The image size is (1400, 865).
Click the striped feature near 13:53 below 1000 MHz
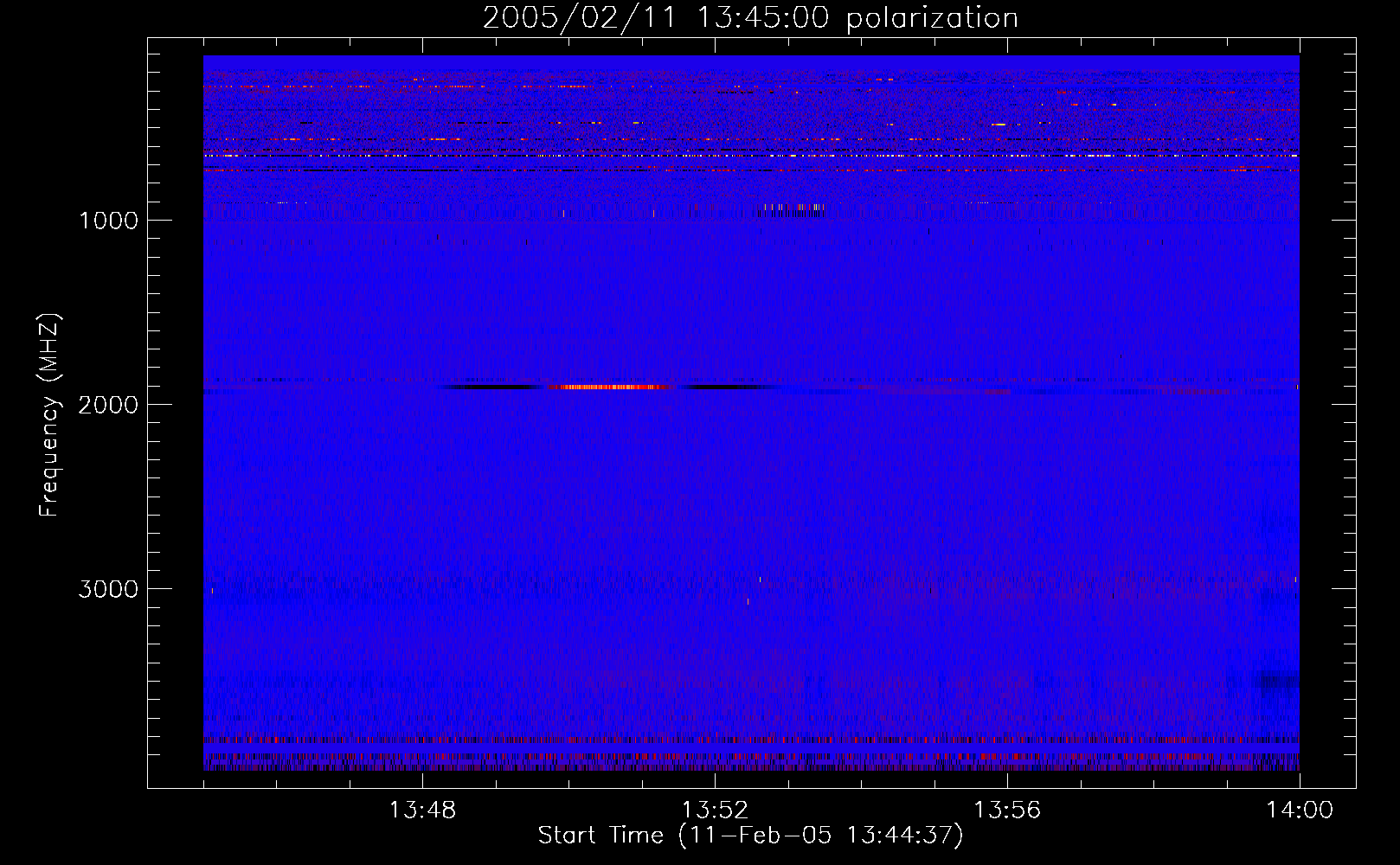click(x=792, y=208)
